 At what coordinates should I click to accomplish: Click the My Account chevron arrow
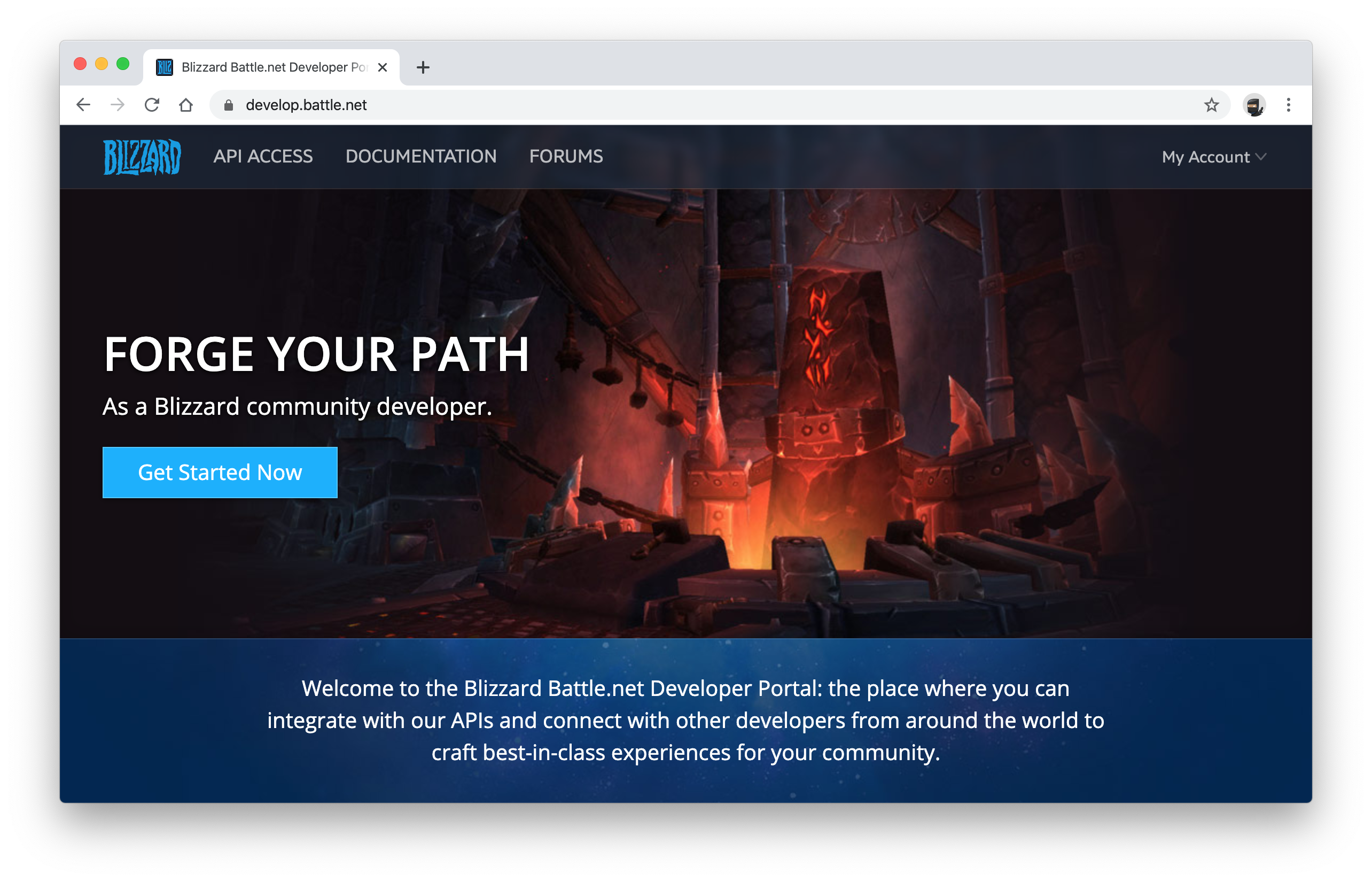point(1261,156)
